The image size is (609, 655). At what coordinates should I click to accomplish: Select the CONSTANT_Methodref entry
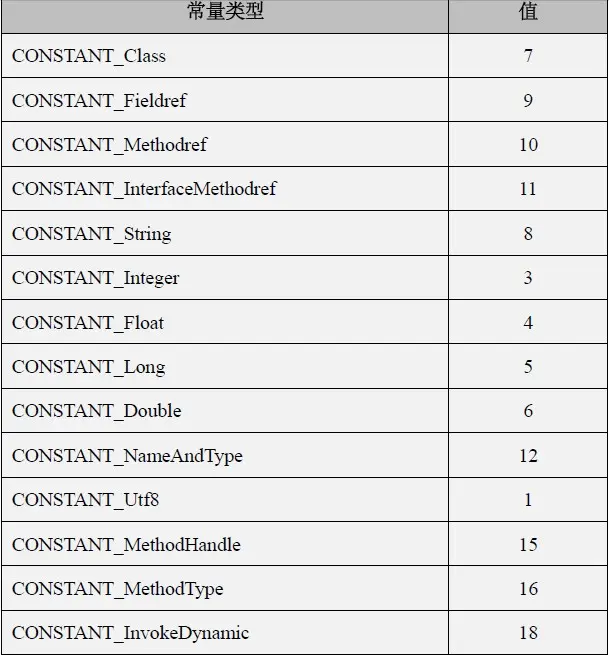click(109, 145)
